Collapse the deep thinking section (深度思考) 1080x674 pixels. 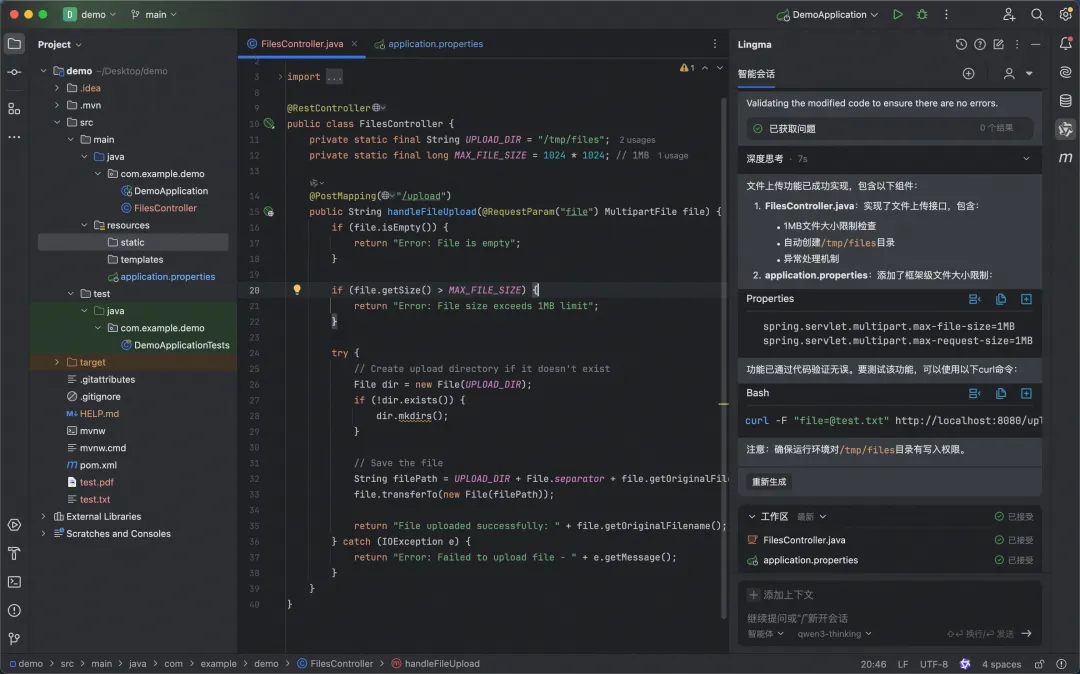(1026, 158)
